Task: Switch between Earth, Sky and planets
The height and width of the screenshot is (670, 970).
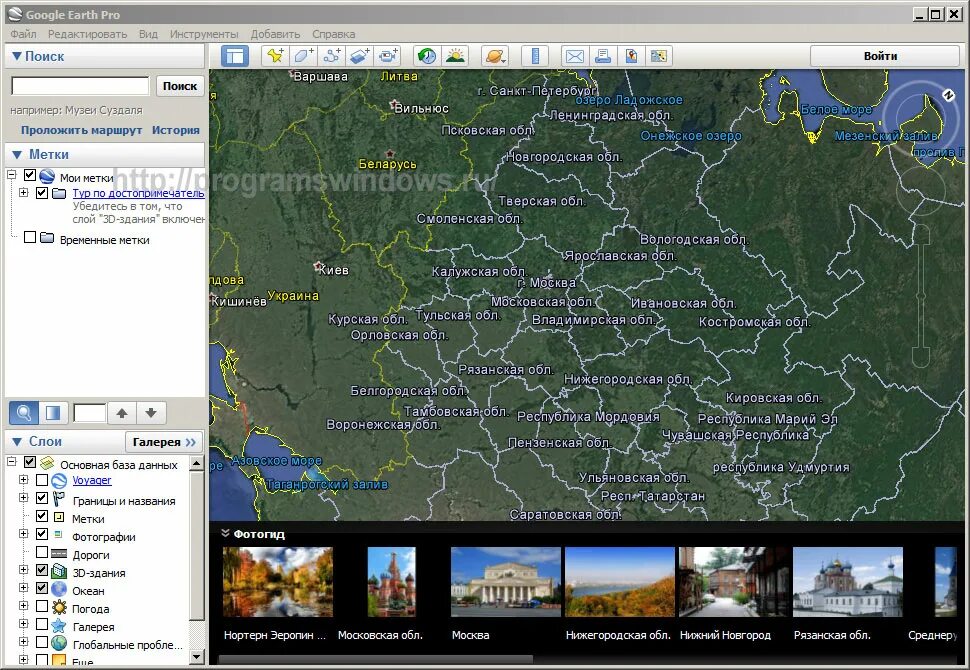Action: 496,56
